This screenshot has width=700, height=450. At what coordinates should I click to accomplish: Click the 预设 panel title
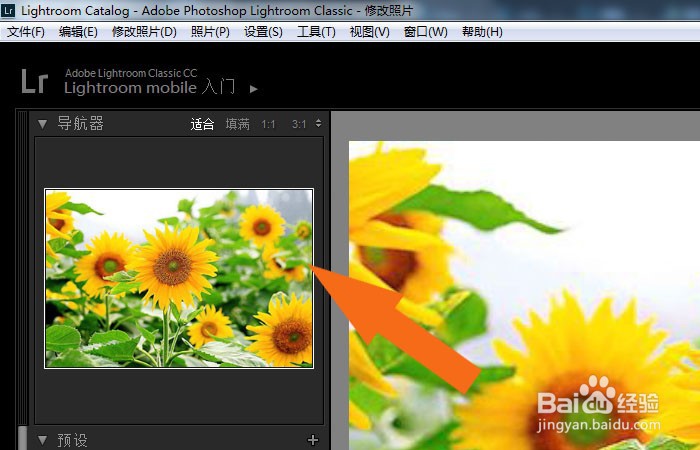click(x=72, y=441)
